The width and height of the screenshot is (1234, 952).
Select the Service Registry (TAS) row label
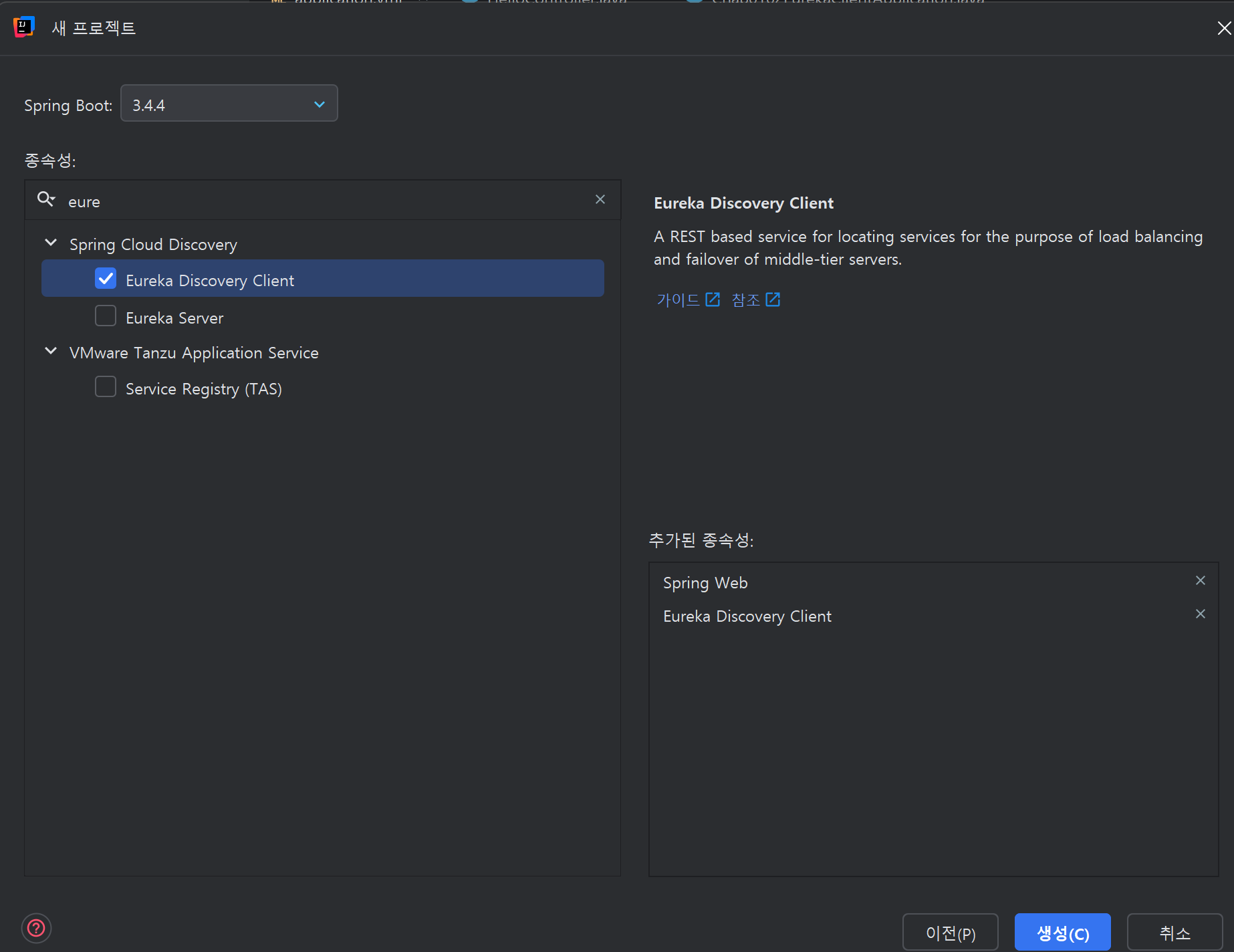[x=204, y=389]
